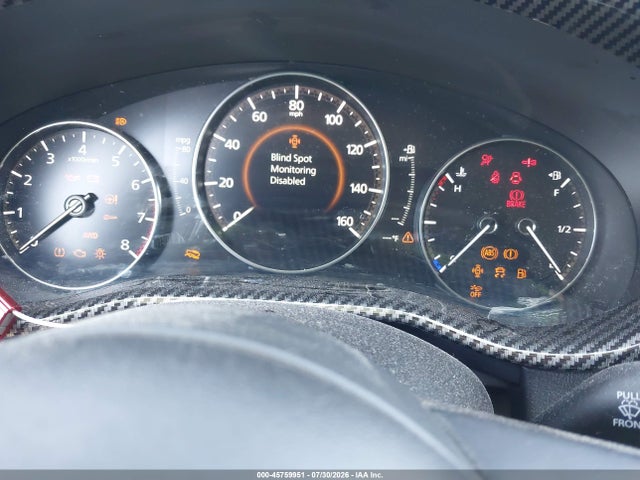Tap the amber low fuel pump warning
The height and width of the screenshot is (480, 640).
[x=522, y=273]
